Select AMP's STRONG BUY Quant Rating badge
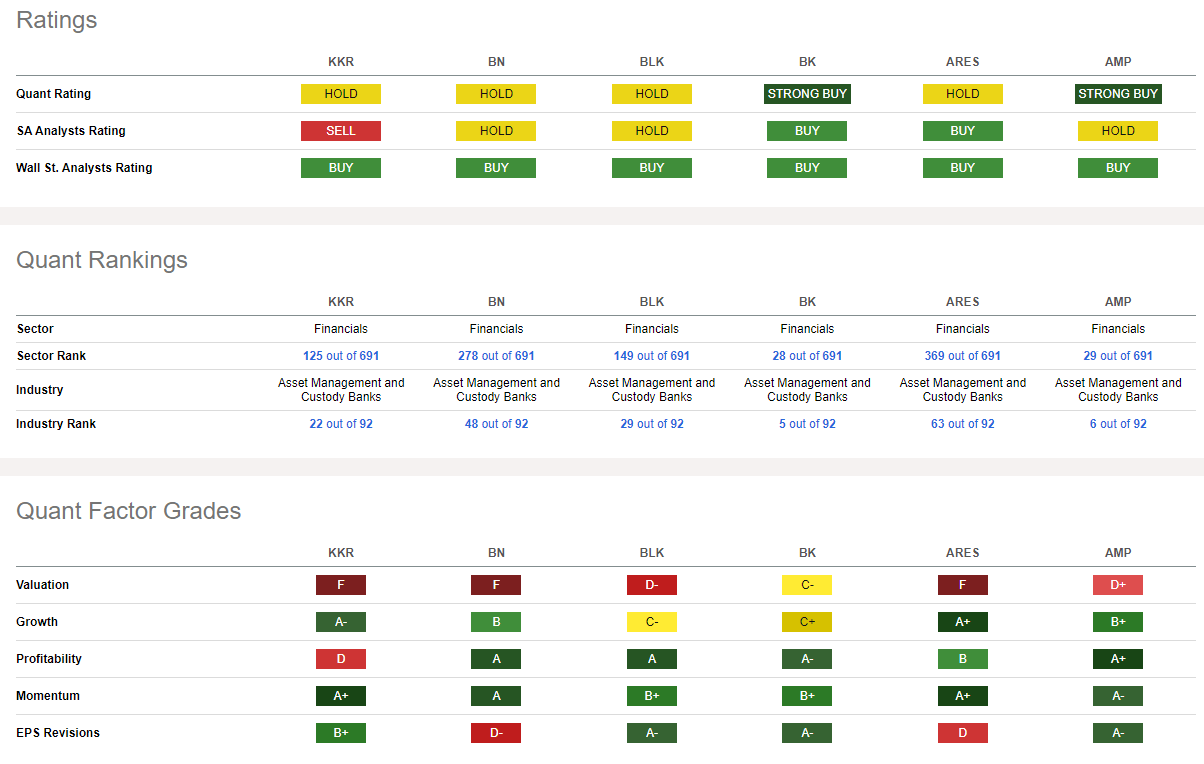The width and height of the screenshot is (1204, 764). point(1117,94)
